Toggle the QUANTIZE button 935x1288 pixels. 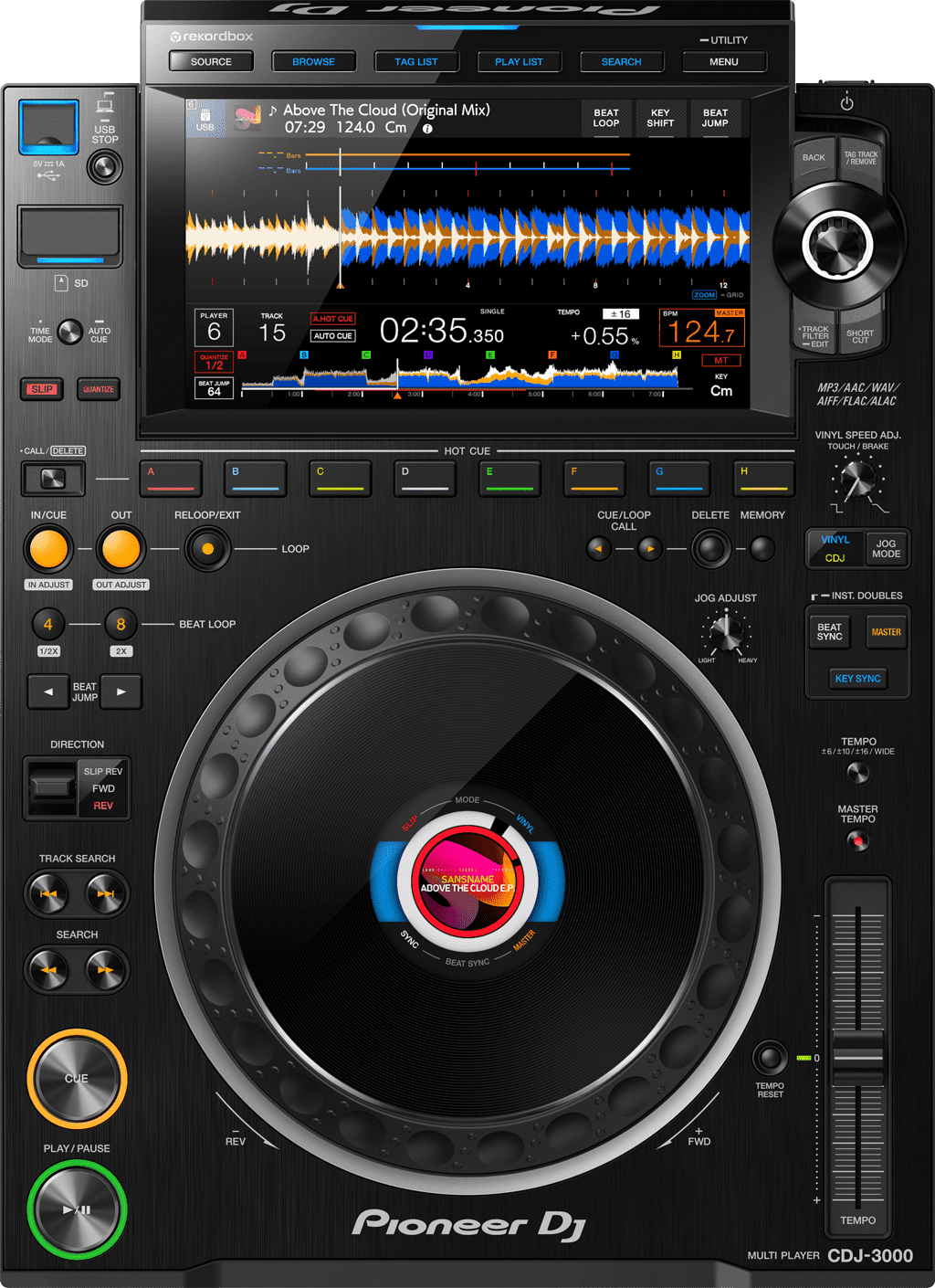point(99,389)
